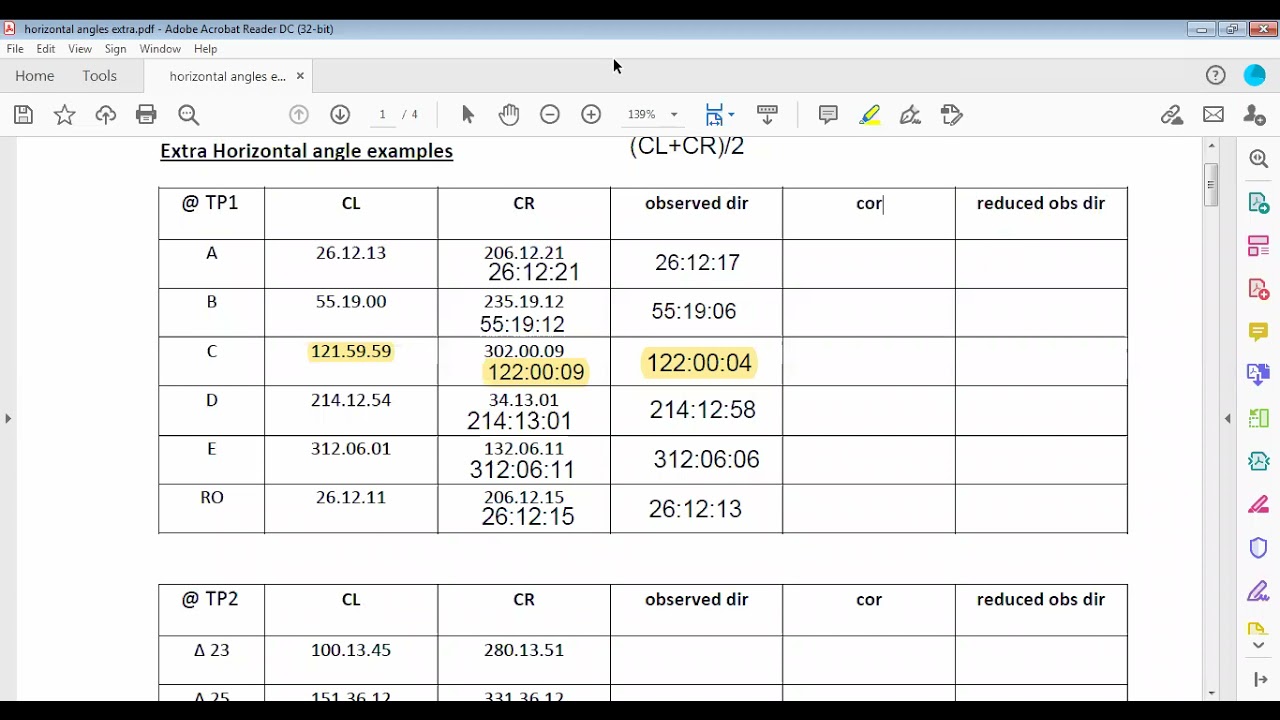Select the yellow highlighter tool
Viewport: 1280px width, 720px height.
[869, 115]
